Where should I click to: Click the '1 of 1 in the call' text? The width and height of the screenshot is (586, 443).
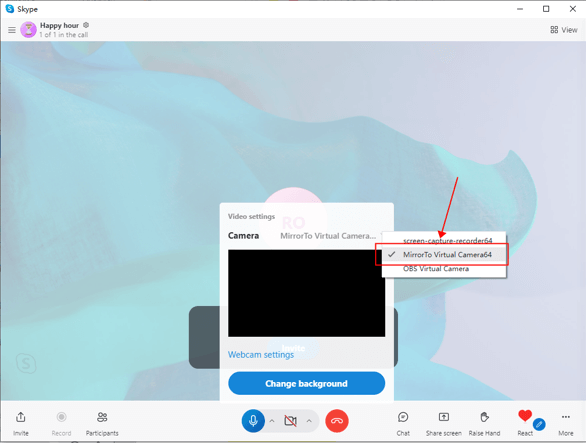tap(64, 35)
